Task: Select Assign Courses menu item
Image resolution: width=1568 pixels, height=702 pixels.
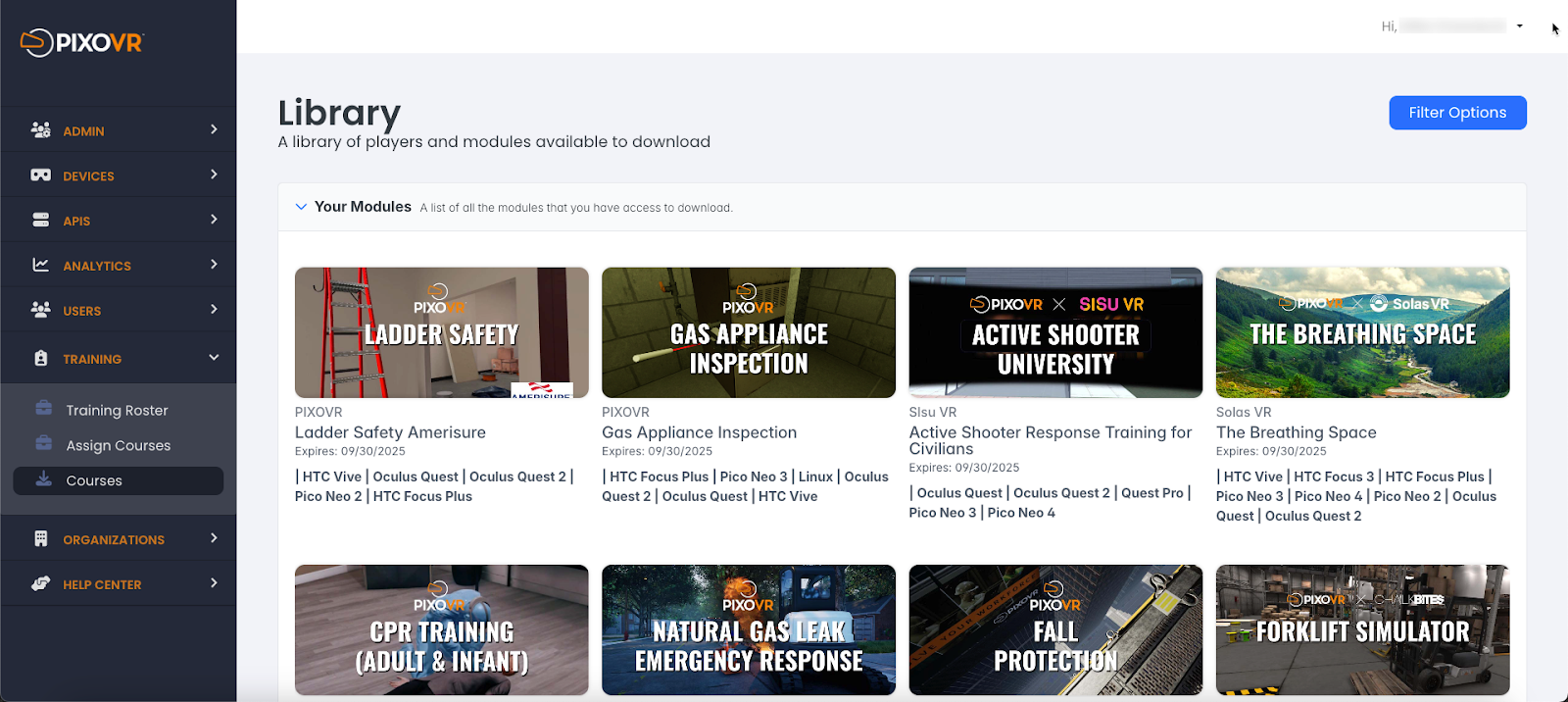Action: [x=118, y=446]
